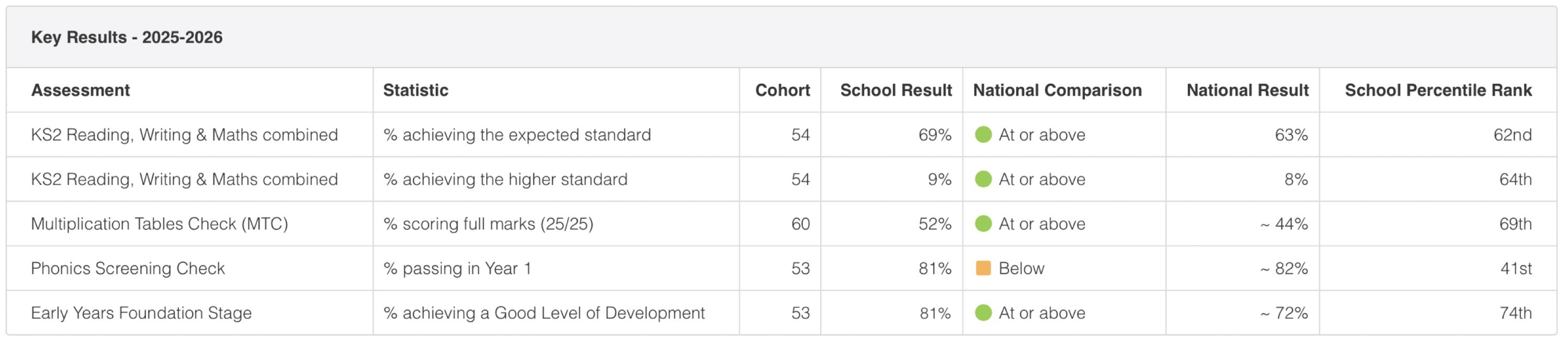Click green status dot in higher standard row
1568x346 pixels.
[983, 179]
